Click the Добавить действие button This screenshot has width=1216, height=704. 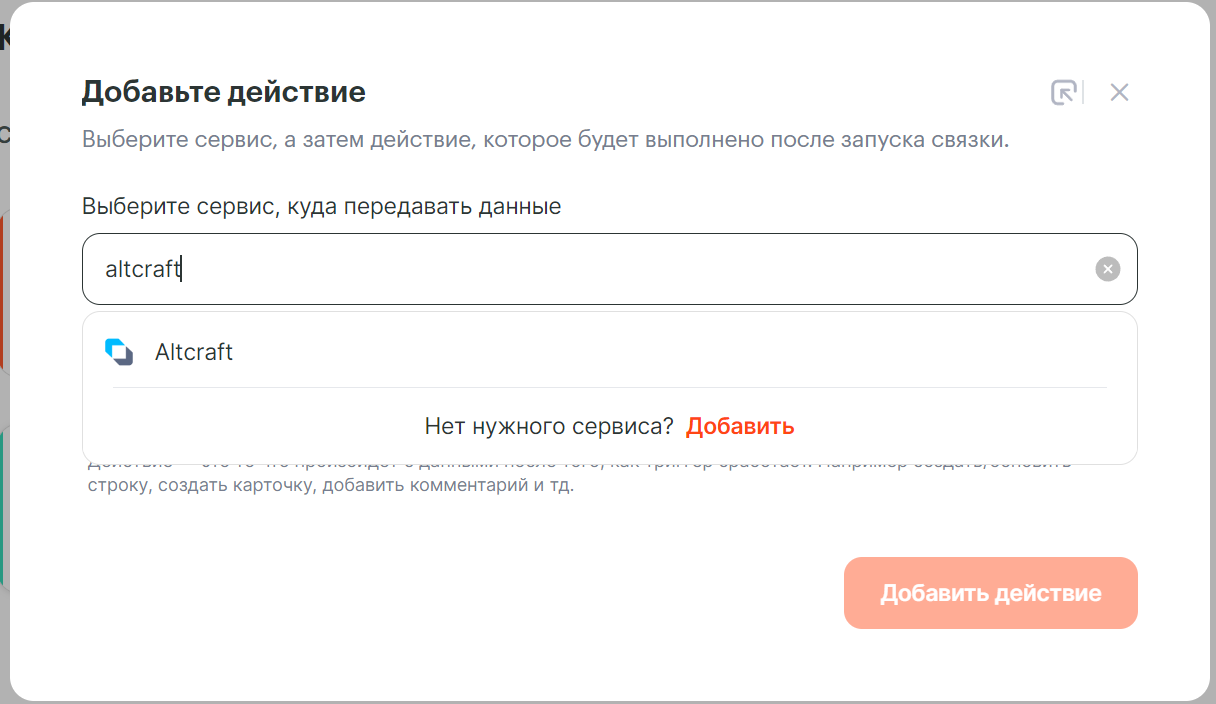pos(991,593)
